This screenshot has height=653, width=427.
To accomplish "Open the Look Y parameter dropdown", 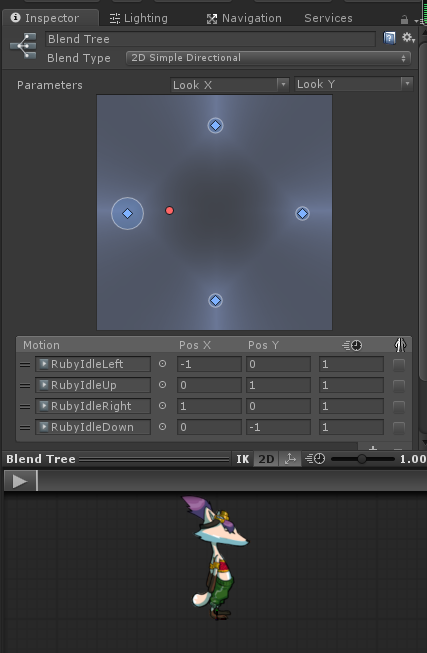I will click(x=354, y=84).
